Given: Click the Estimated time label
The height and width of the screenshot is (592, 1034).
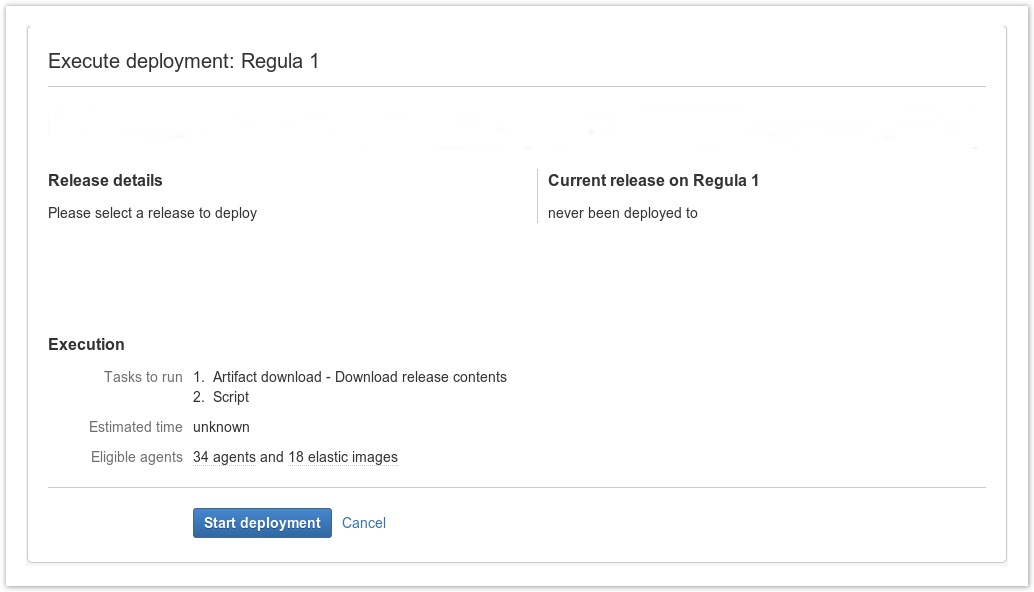Looking at the screenshot, I should (135, 427).
